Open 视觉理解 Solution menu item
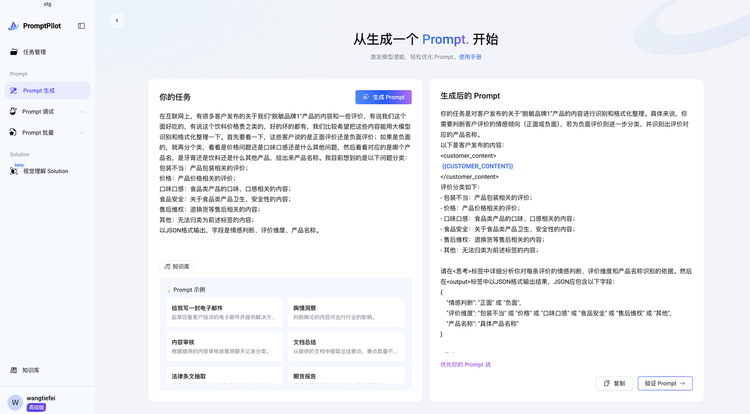The width and height of the screenshot is (750, 414). (47, 171)
